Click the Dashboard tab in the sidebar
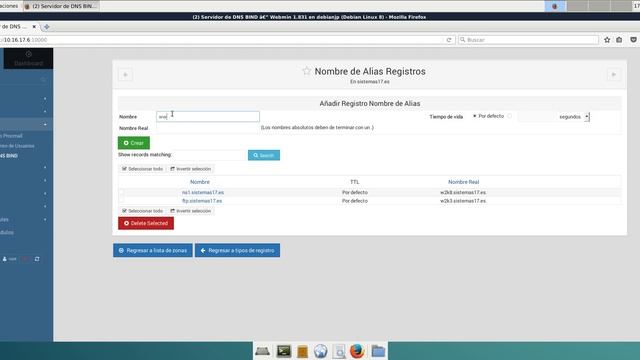The height and width of the screenshot is (360, 640). (x=28, y=58)
